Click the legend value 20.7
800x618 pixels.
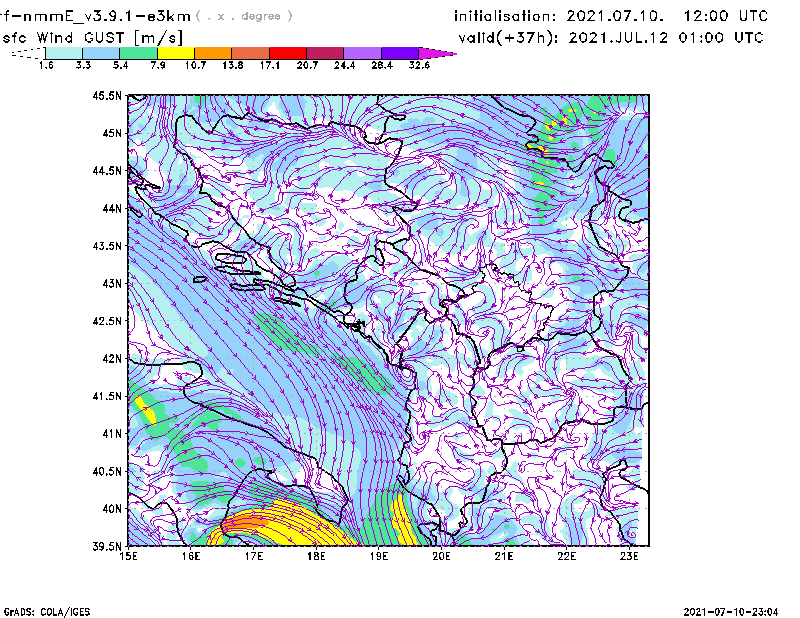coord(307,65)
